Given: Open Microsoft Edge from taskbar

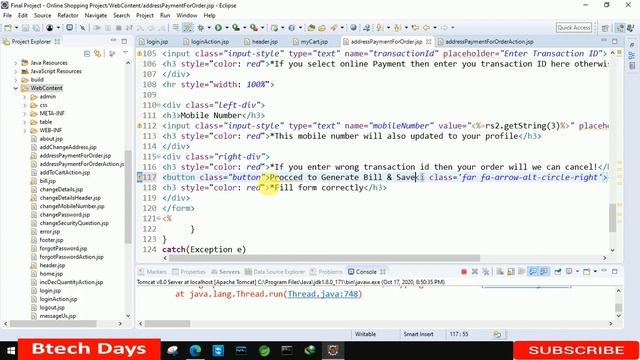Looking at the screenshot, I should click(x=196, y=350).
